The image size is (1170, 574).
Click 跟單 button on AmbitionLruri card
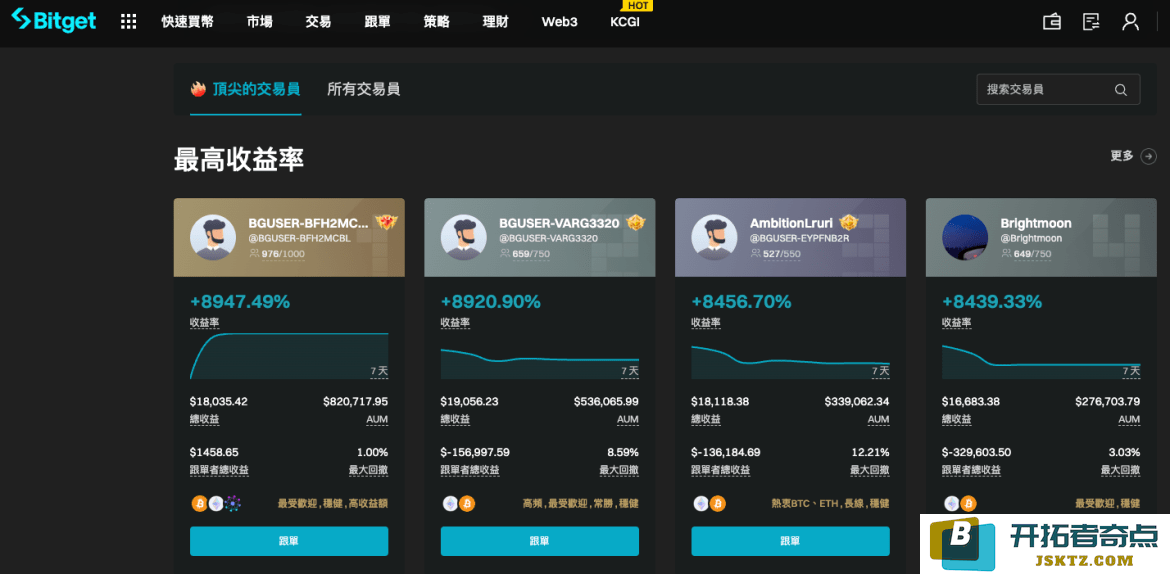pyautogui.click(x=790, y=541)
